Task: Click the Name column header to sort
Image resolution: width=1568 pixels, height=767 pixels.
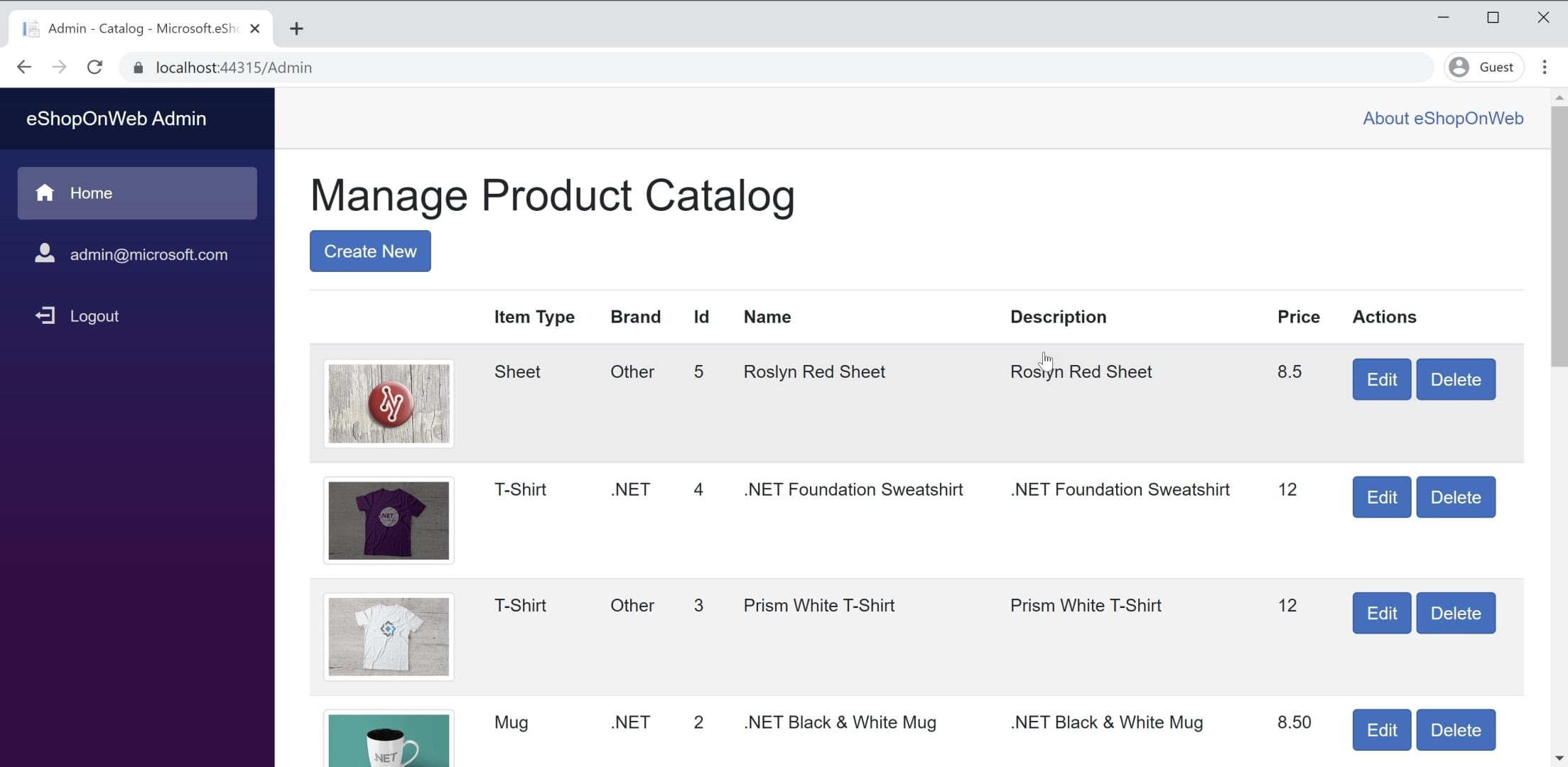Action: point(767,317)
